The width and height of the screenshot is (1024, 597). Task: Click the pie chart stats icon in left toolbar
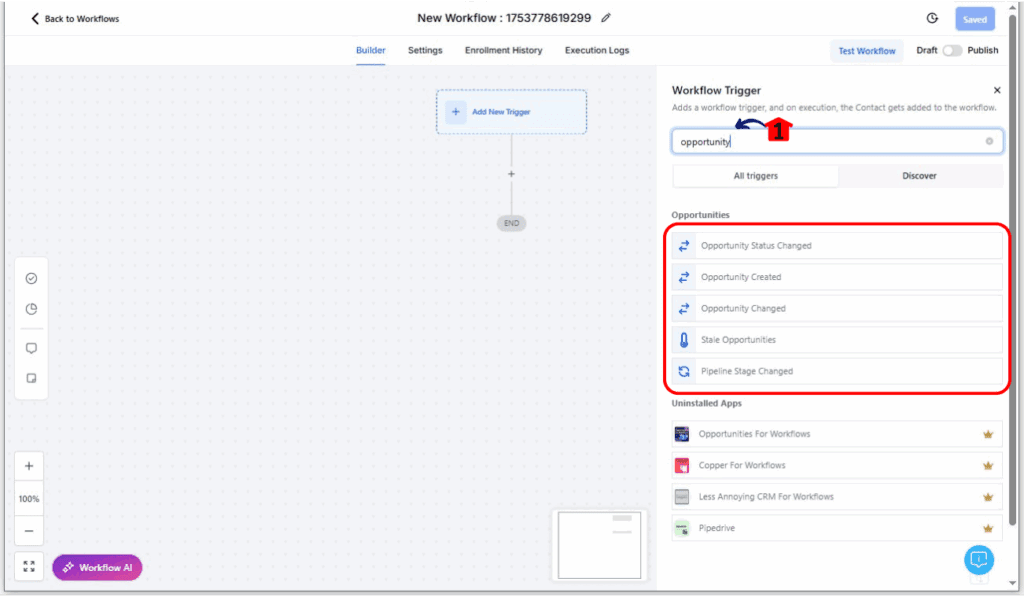[x=31, y=309]
